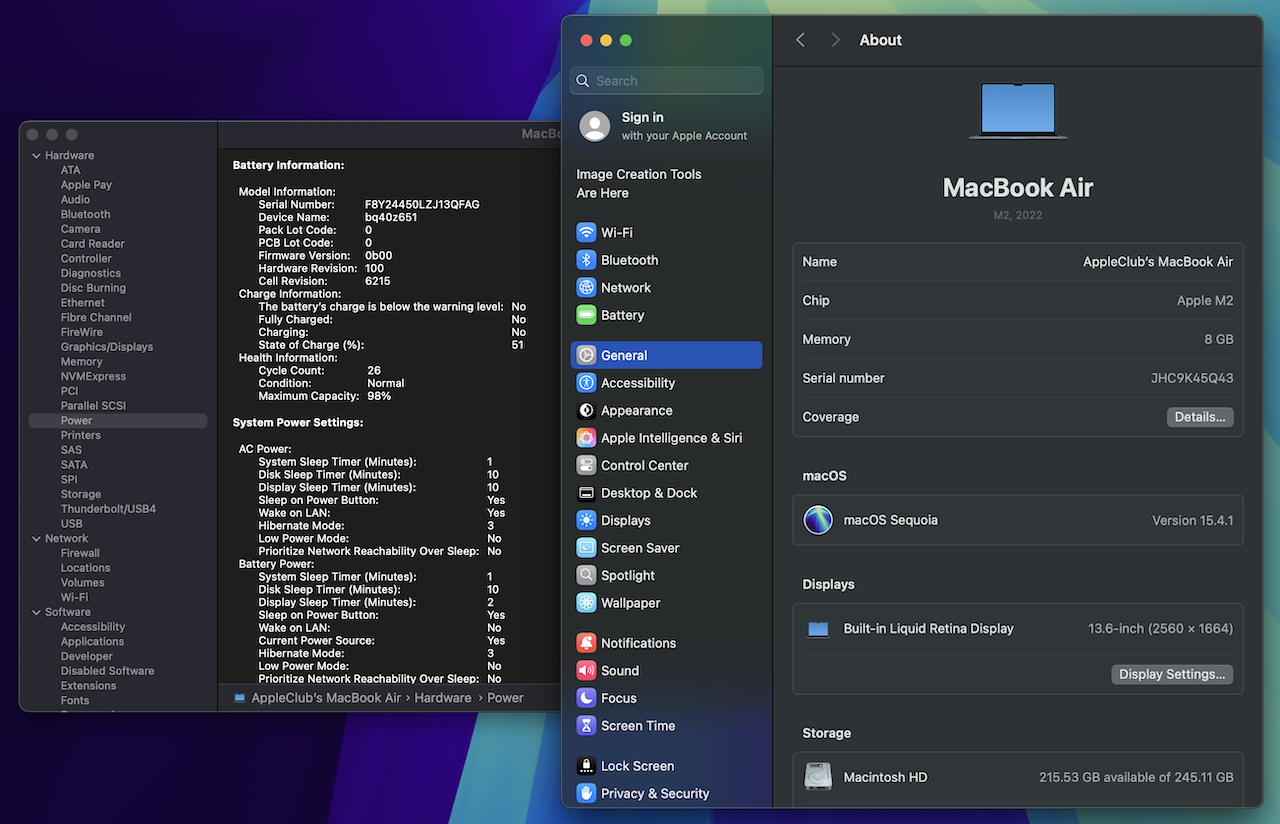Open the Appearance settings icon

pyautogui.click(x=586, y=410)
